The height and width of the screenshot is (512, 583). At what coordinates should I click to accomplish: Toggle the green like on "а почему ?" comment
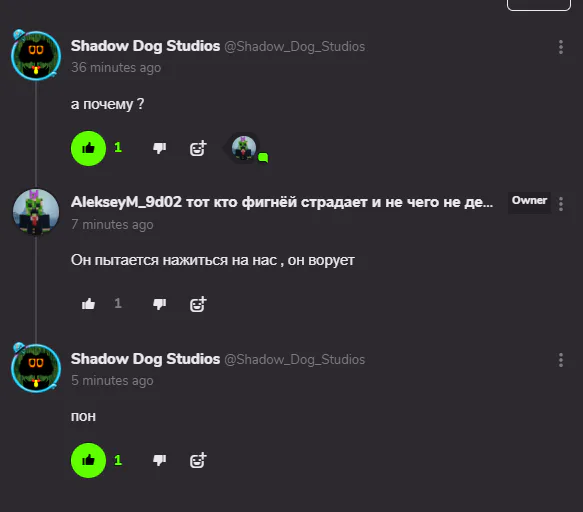tap(88, 148)
